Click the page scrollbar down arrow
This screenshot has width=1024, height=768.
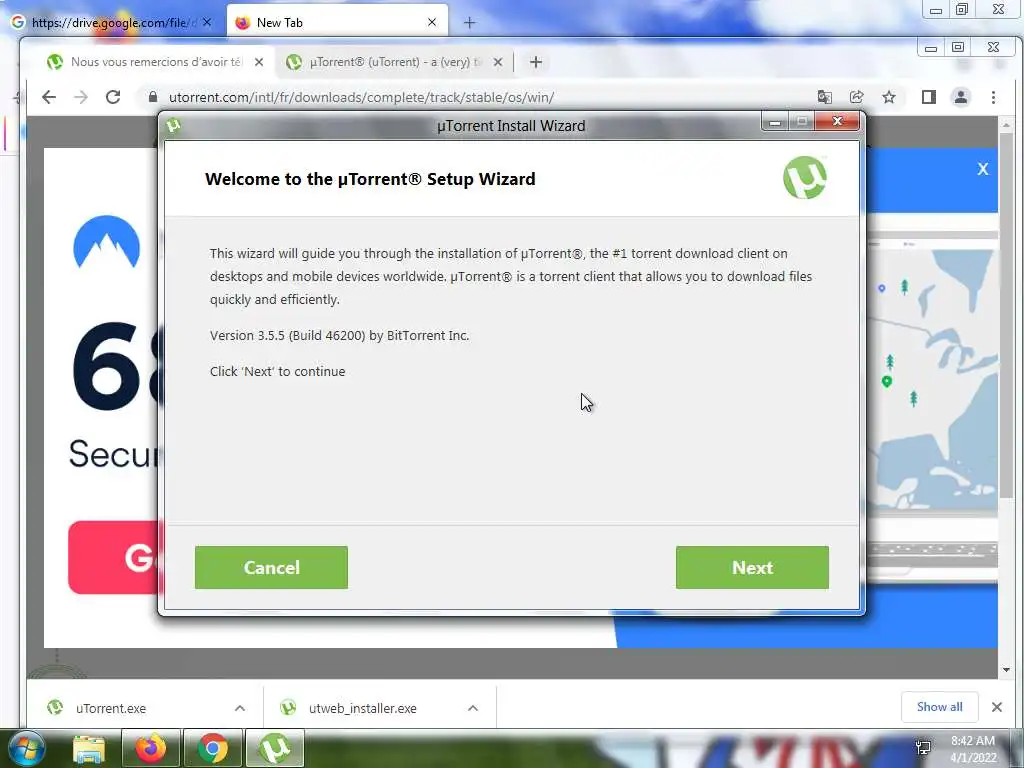[1006, 669]
